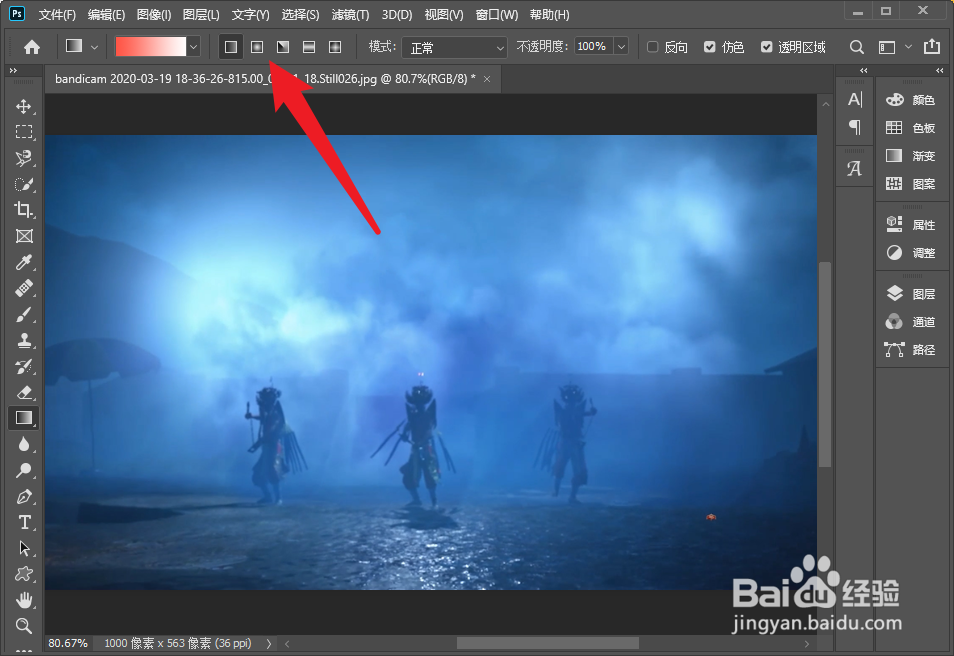This screenshot has width=954, height=656.
Task: Close the Still026.jpg document tab
Action: (487, 79)
